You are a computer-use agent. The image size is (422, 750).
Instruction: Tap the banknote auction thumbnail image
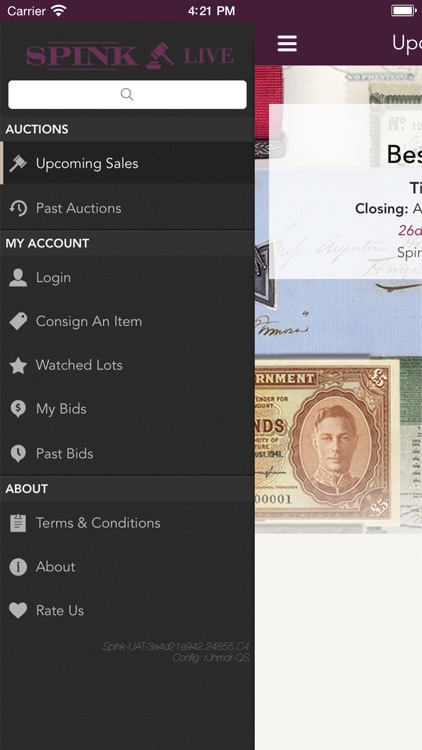coord(338,299)
